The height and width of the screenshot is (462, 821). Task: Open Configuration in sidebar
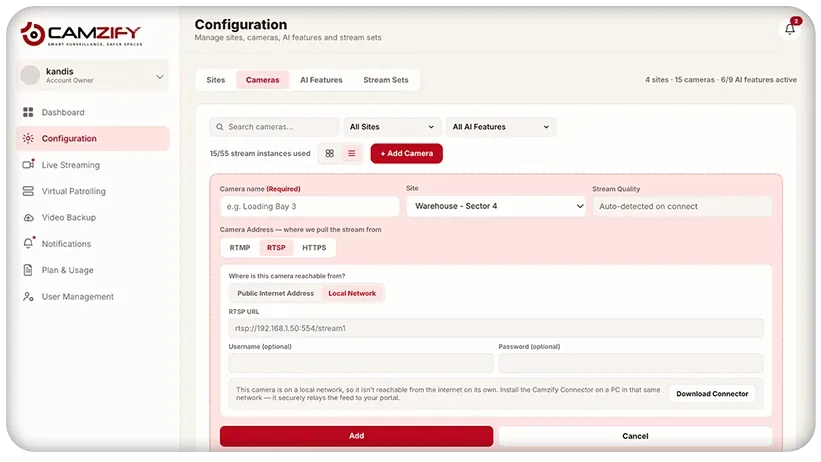coord(92,138)
